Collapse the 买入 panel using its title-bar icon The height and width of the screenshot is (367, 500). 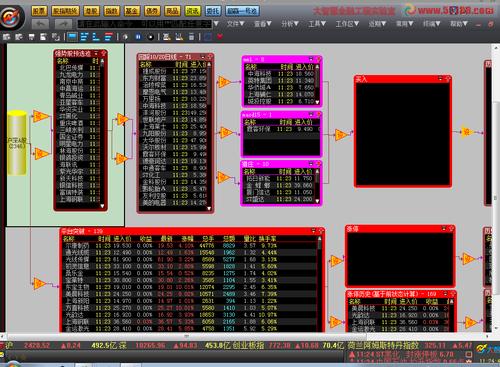coord(440,79)
